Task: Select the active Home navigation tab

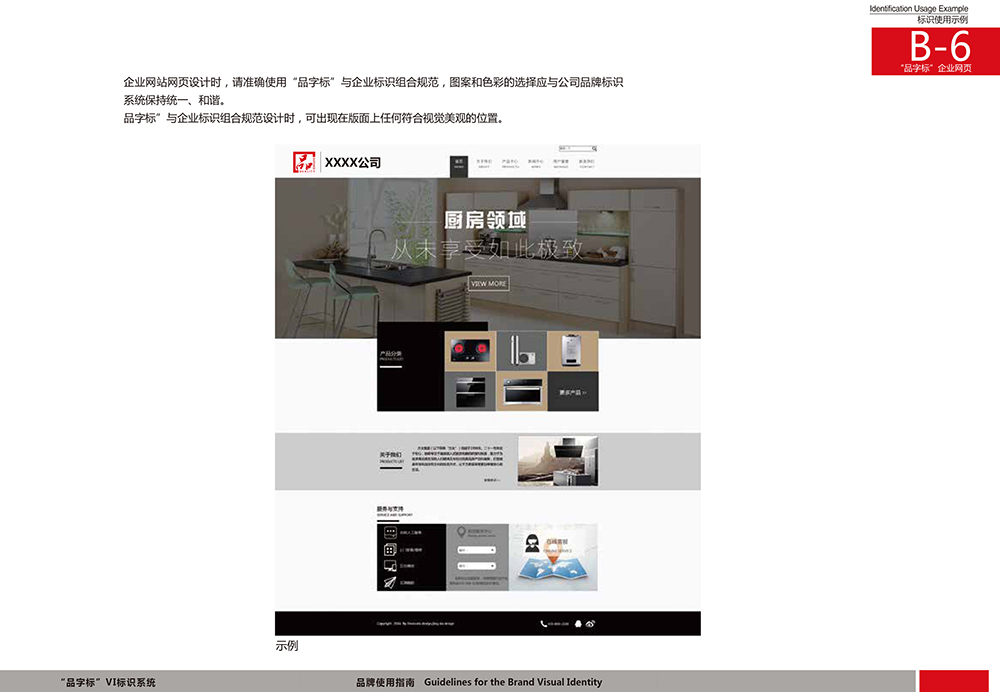Action: (459, 163)
